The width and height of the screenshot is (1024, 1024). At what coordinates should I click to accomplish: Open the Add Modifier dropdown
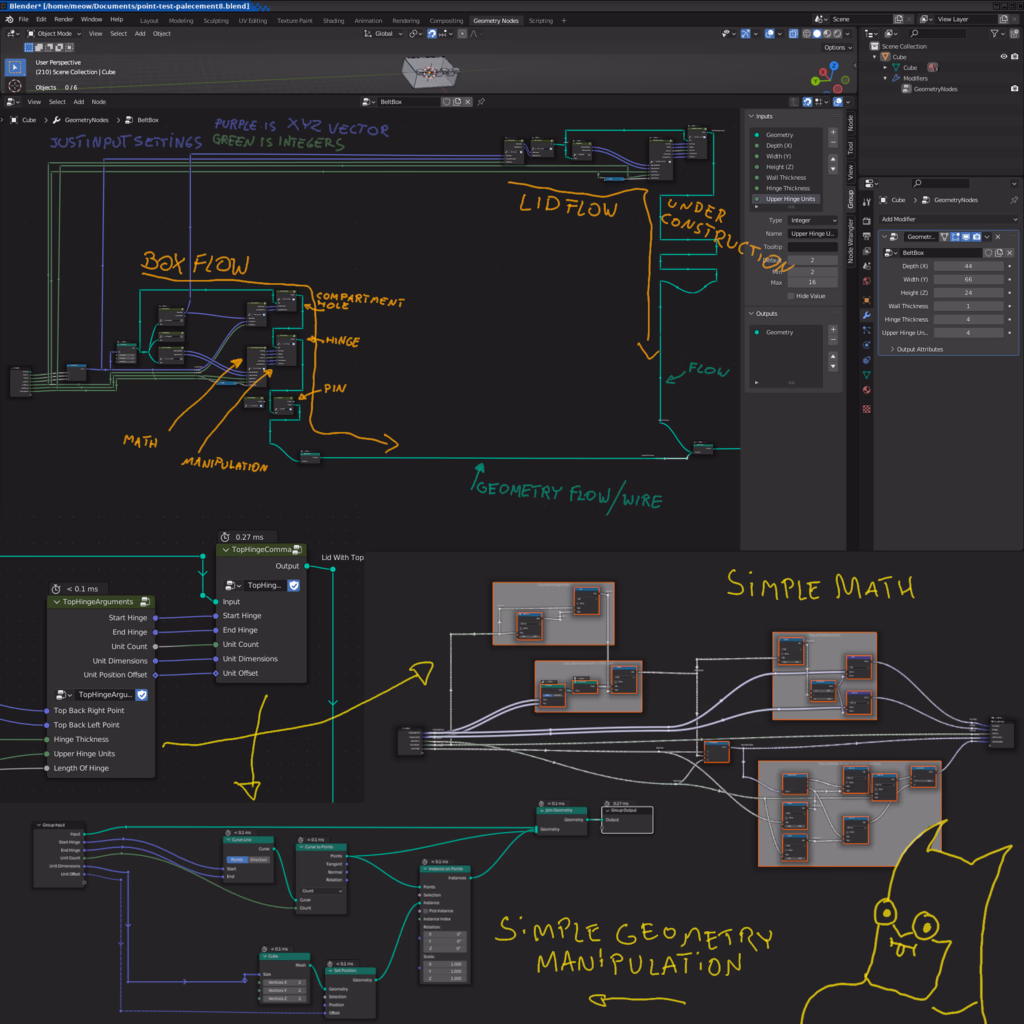pyautogui.click(x=947, y=219)
